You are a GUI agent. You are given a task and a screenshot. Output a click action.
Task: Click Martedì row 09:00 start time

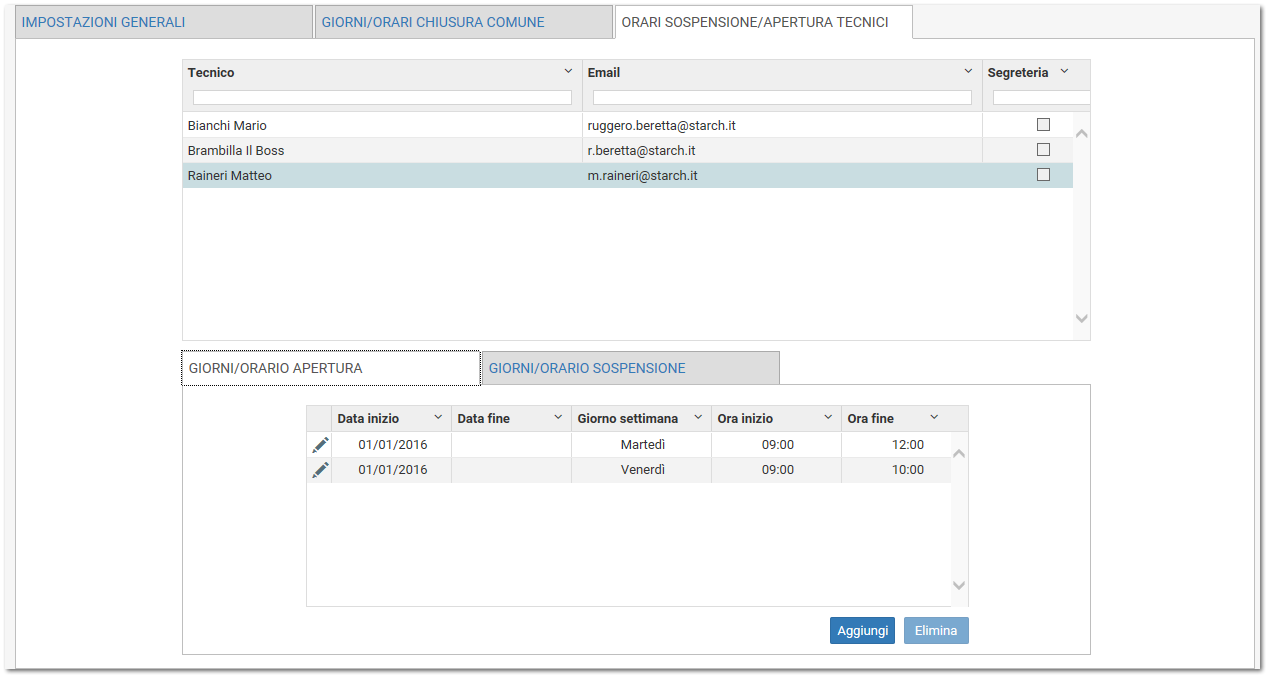pyautogui.click(x=777, y=445)
